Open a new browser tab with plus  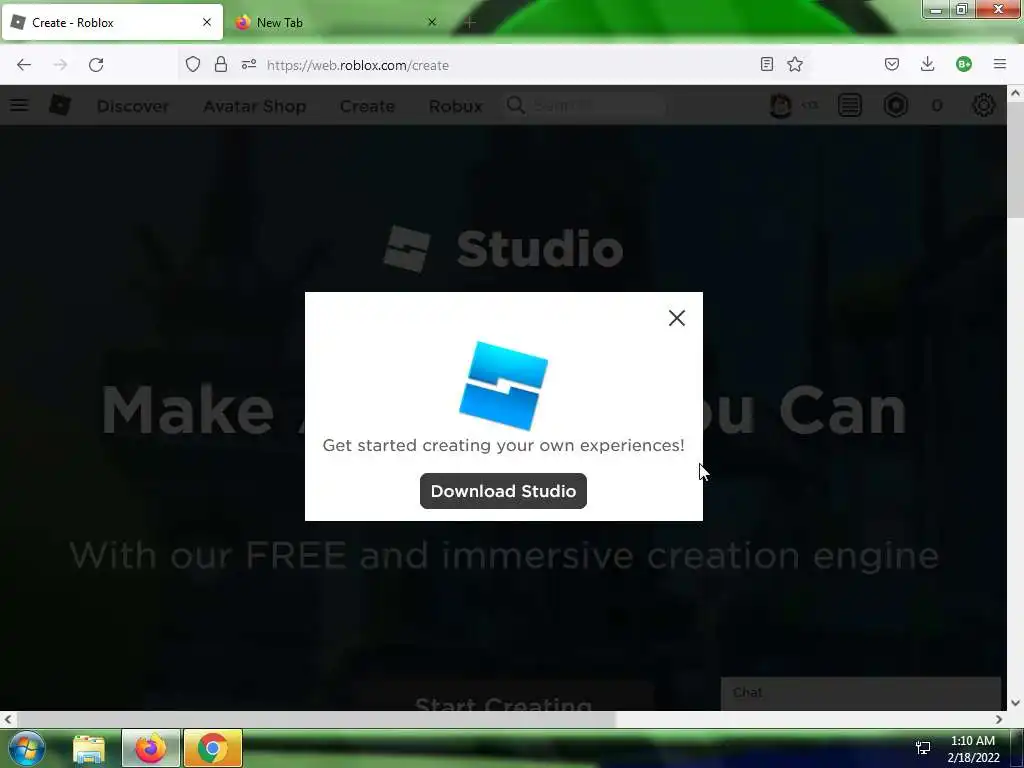point(470,23)
